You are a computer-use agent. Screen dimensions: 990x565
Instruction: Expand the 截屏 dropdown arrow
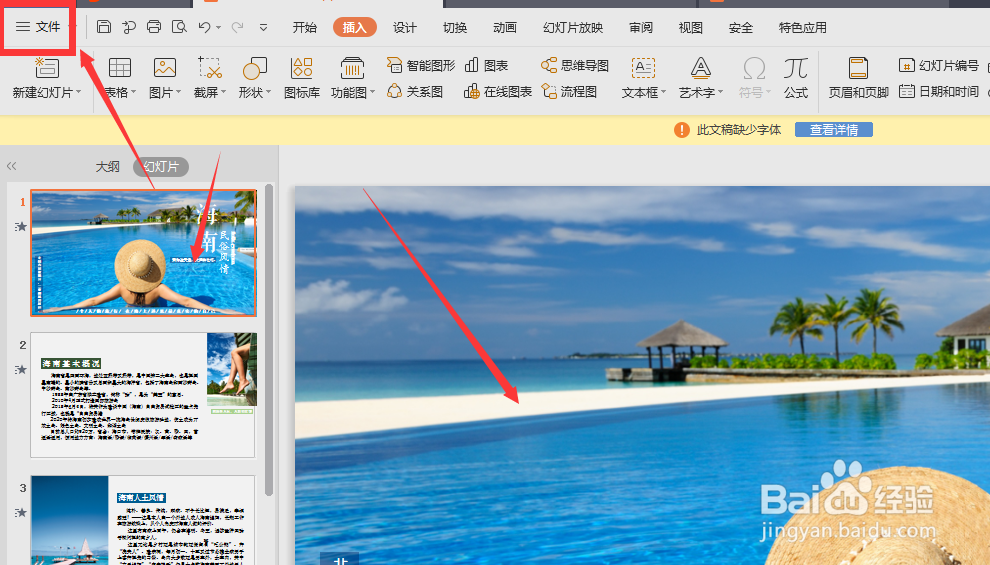coord(224,92)
